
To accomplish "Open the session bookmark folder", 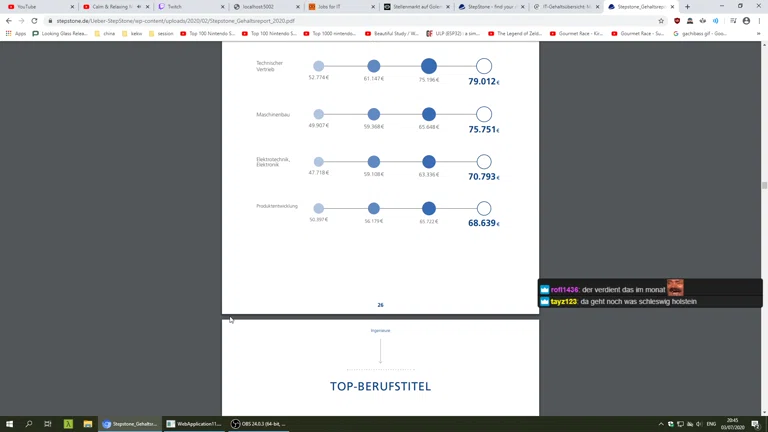I will (x=161, y=34).
